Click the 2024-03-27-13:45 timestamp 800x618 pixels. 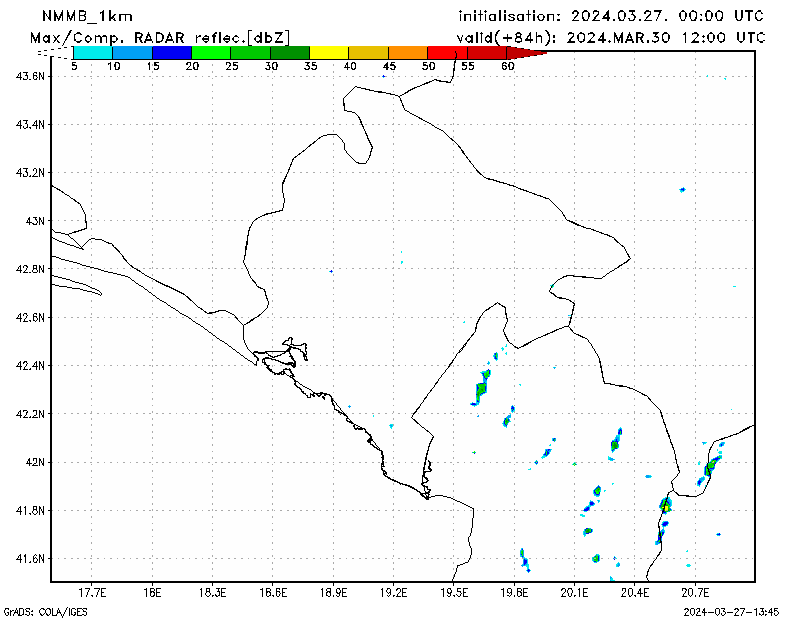[x=731, y=611]
